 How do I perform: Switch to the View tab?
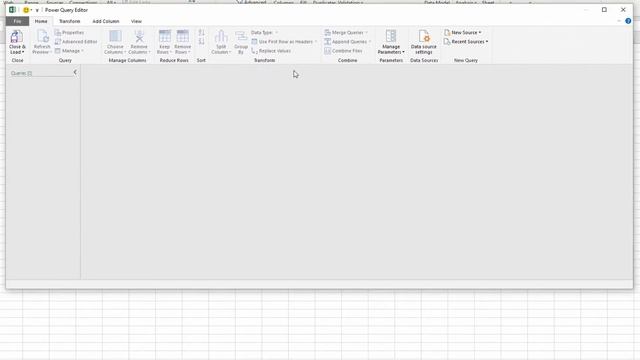(x=136, y=21)
